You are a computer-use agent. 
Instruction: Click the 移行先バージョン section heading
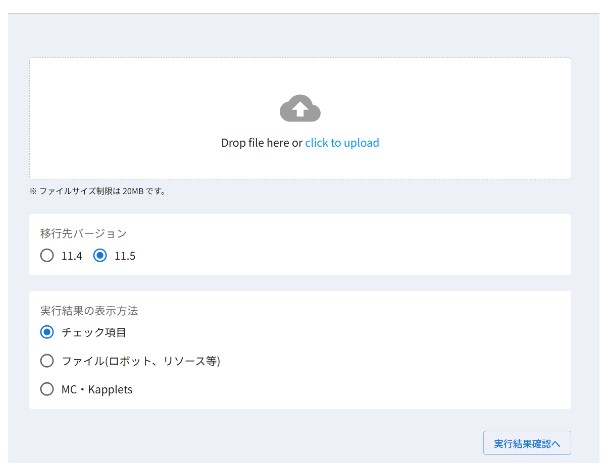tap(84, 233)
